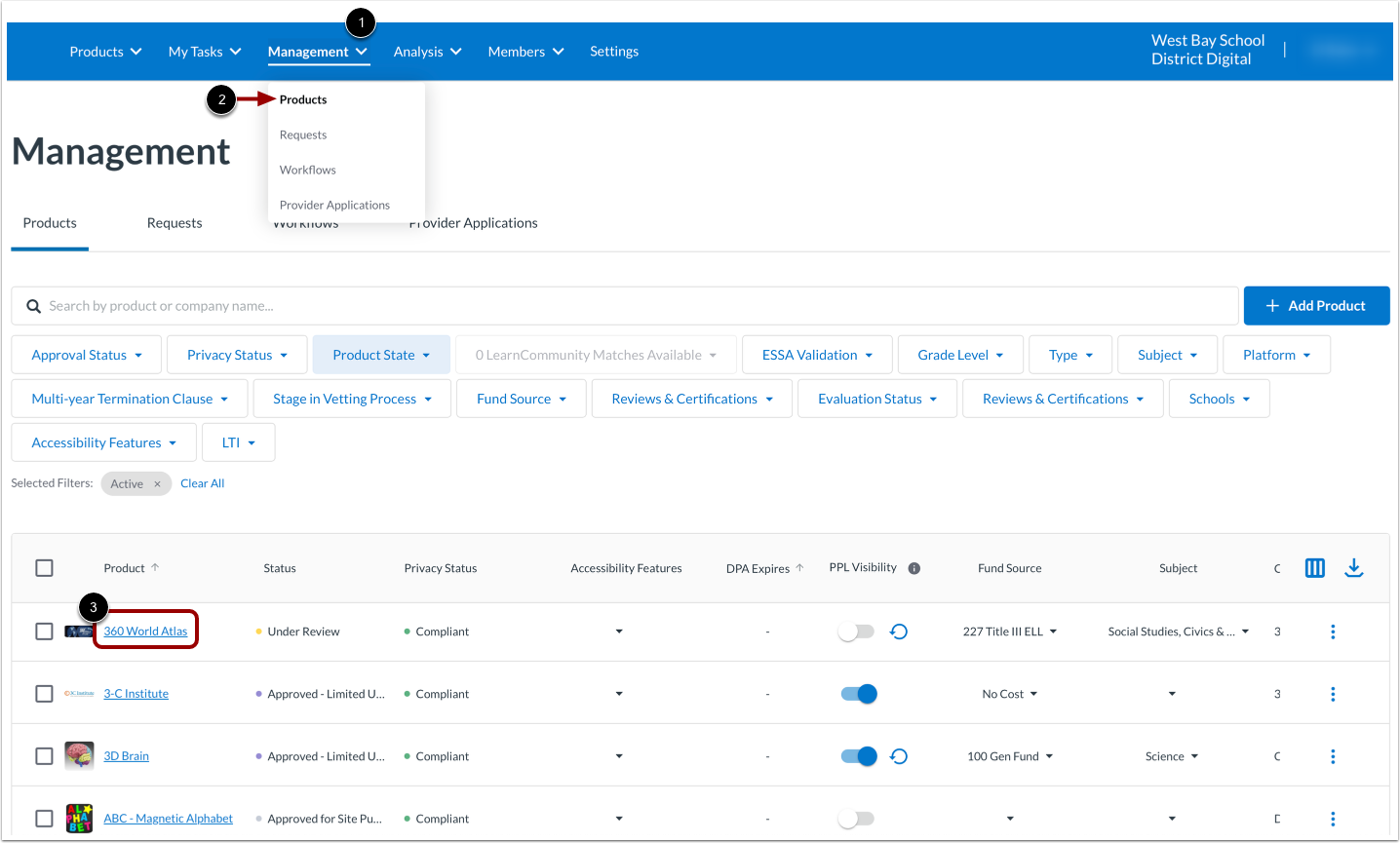Open the Grade Level filter dropdown

(x=960, y=355)
